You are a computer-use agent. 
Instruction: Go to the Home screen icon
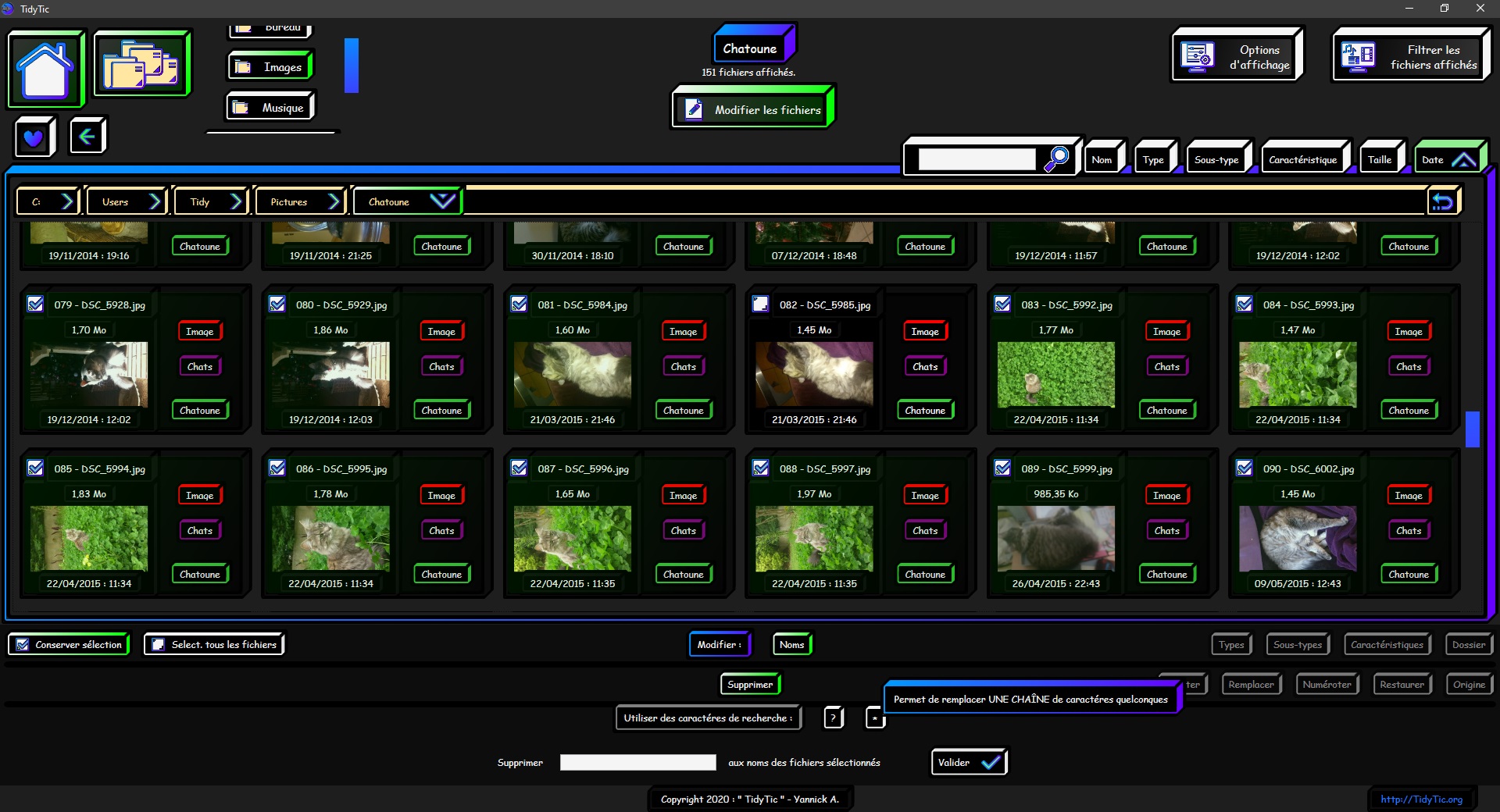[45, 69]
